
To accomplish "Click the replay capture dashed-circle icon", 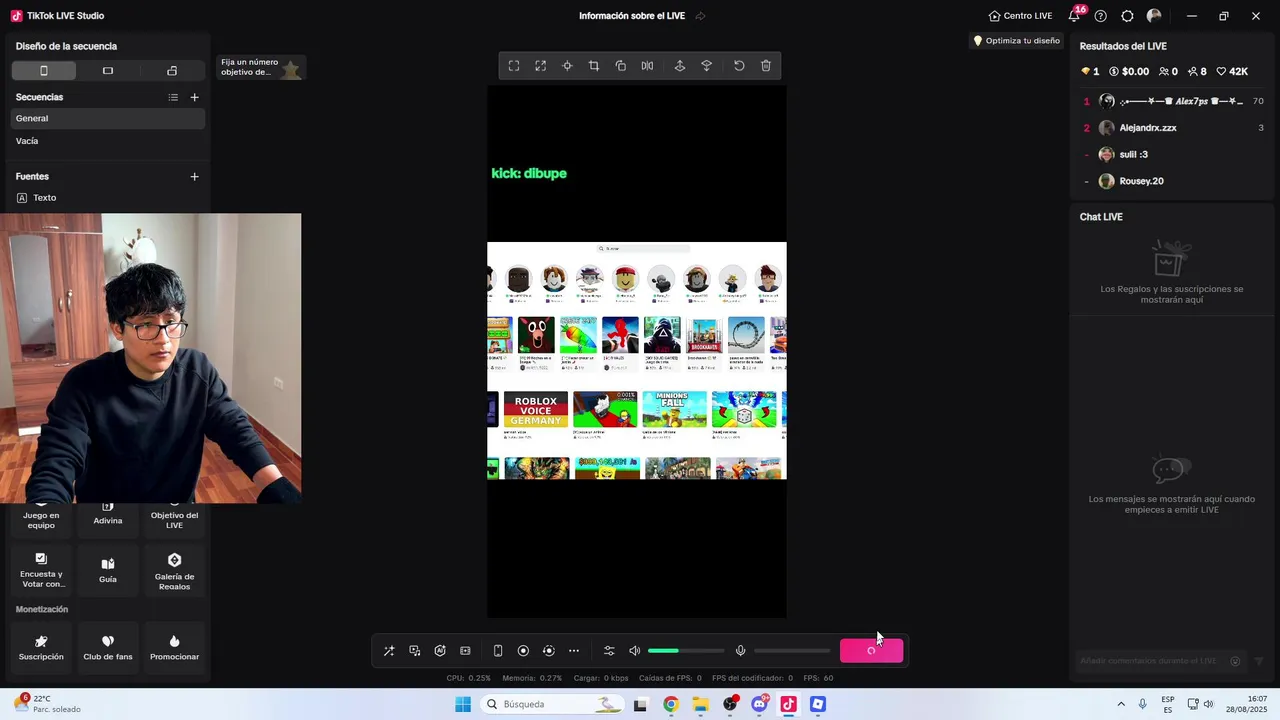I will pos(548,651).
